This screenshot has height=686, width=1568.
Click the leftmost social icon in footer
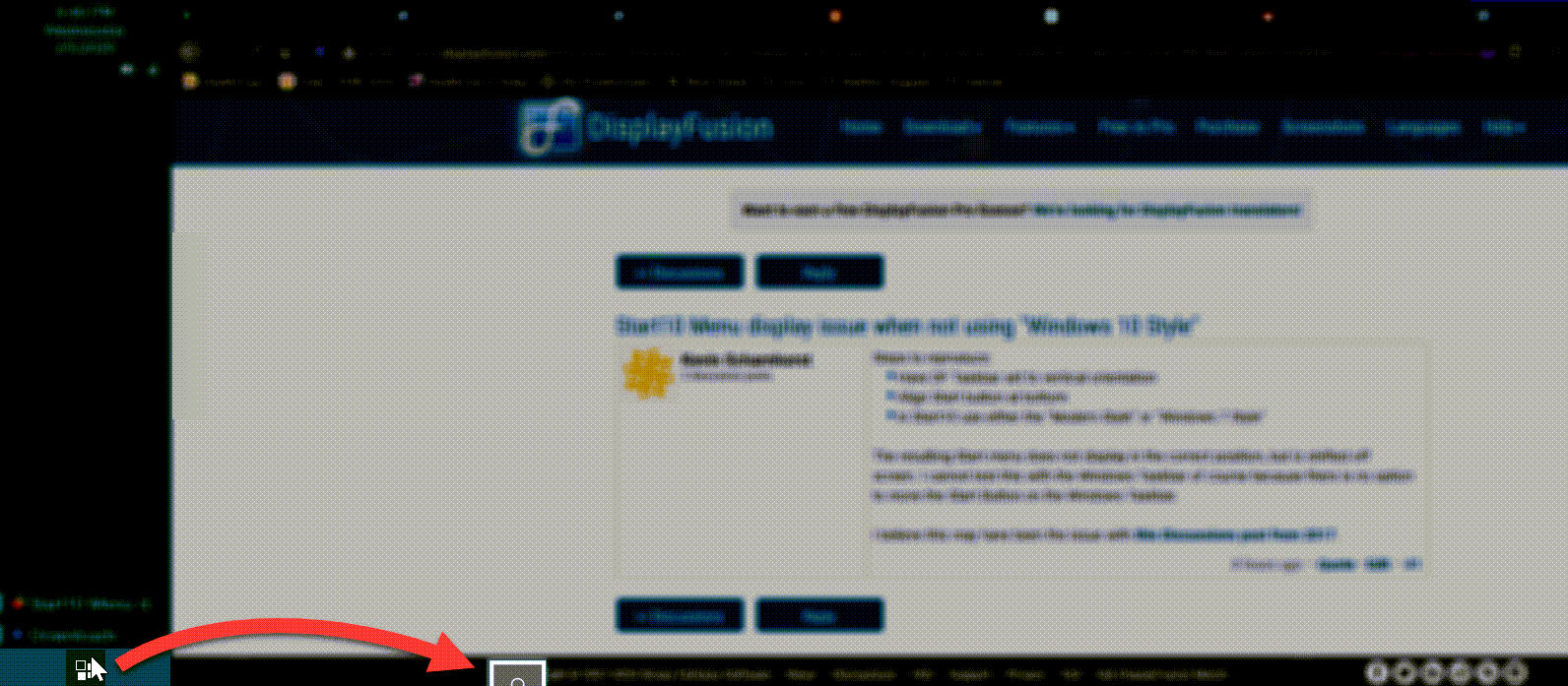point(1378,672)
